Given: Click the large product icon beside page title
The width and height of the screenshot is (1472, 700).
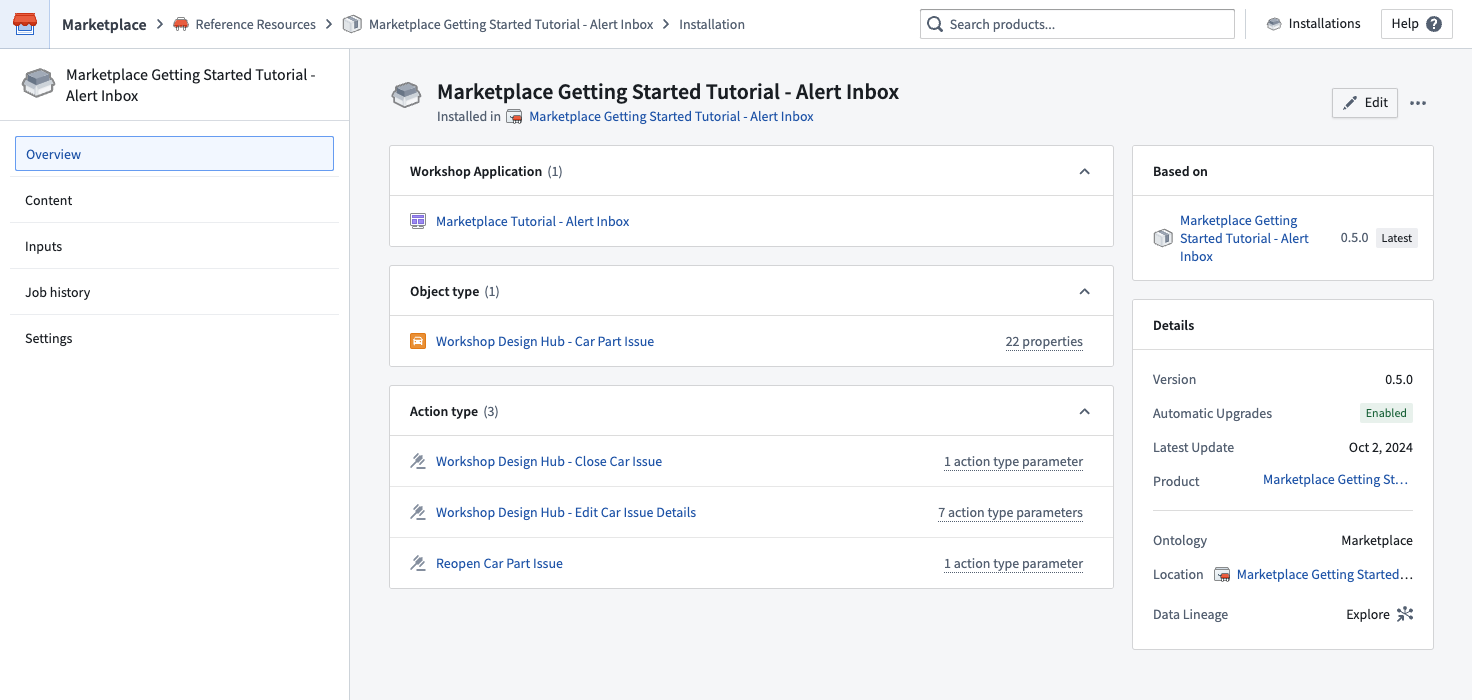Looking at the screenshot, I should coord(406,95).
